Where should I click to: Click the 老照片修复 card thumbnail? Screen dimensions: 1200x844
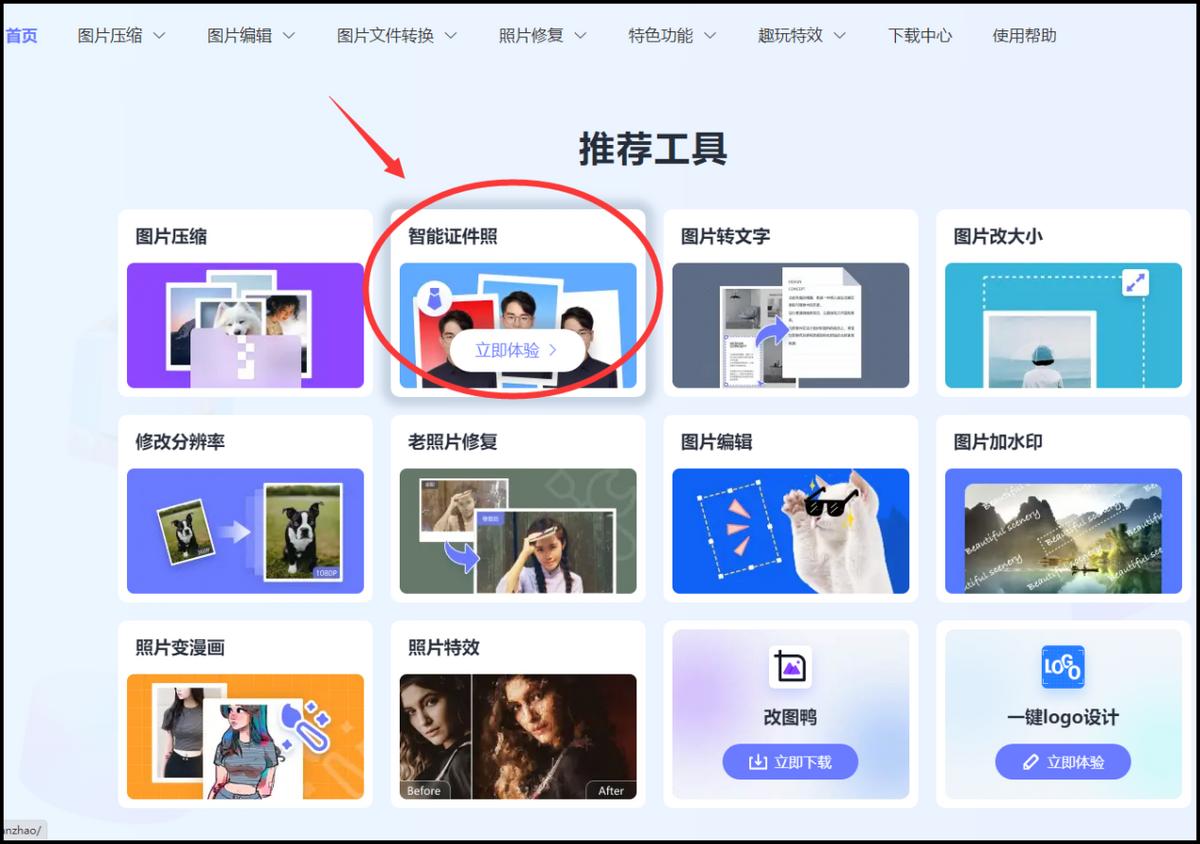point(517,529)
